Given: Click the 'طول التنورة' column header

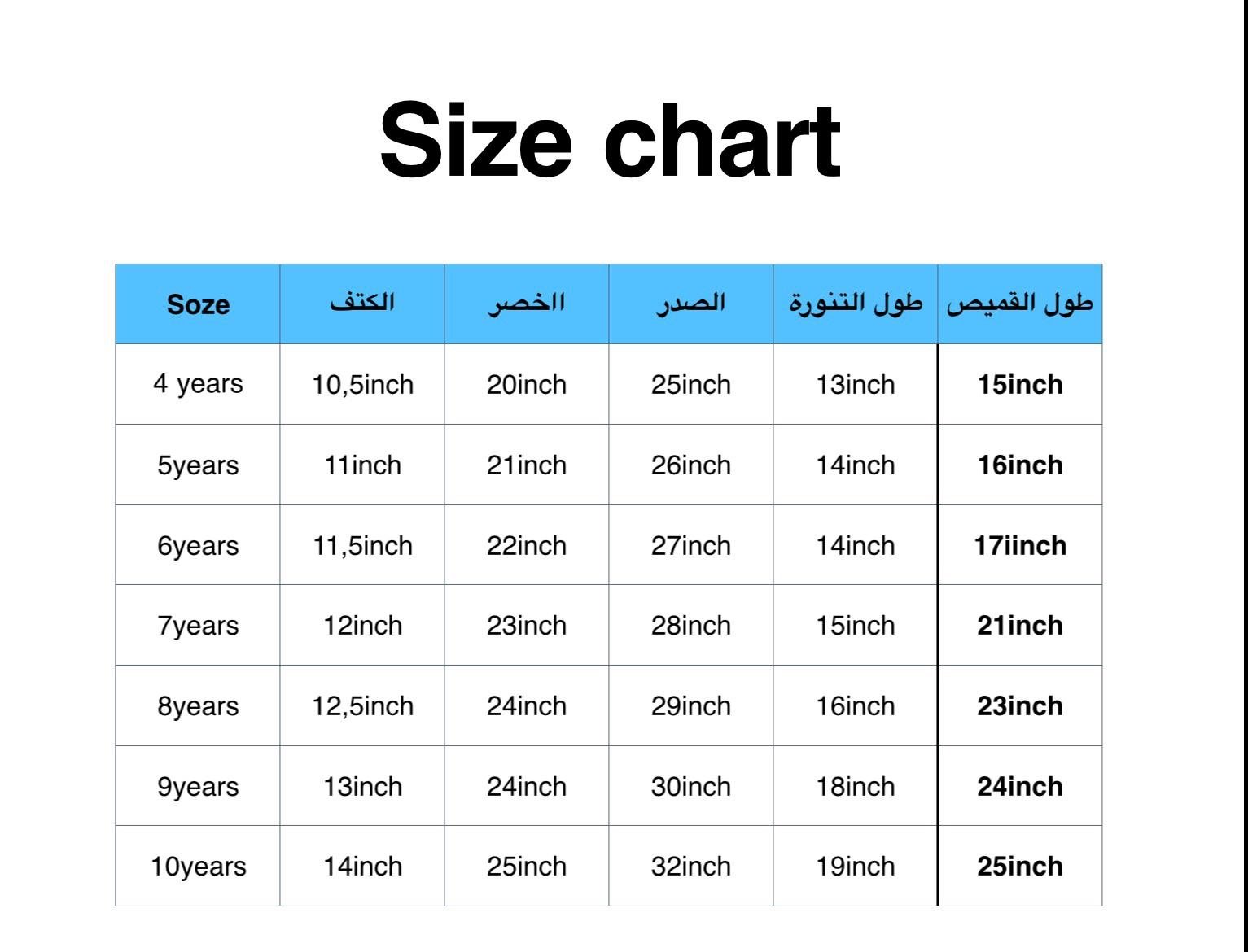Looking at the screenshot, I should click(x=855, y=304).
